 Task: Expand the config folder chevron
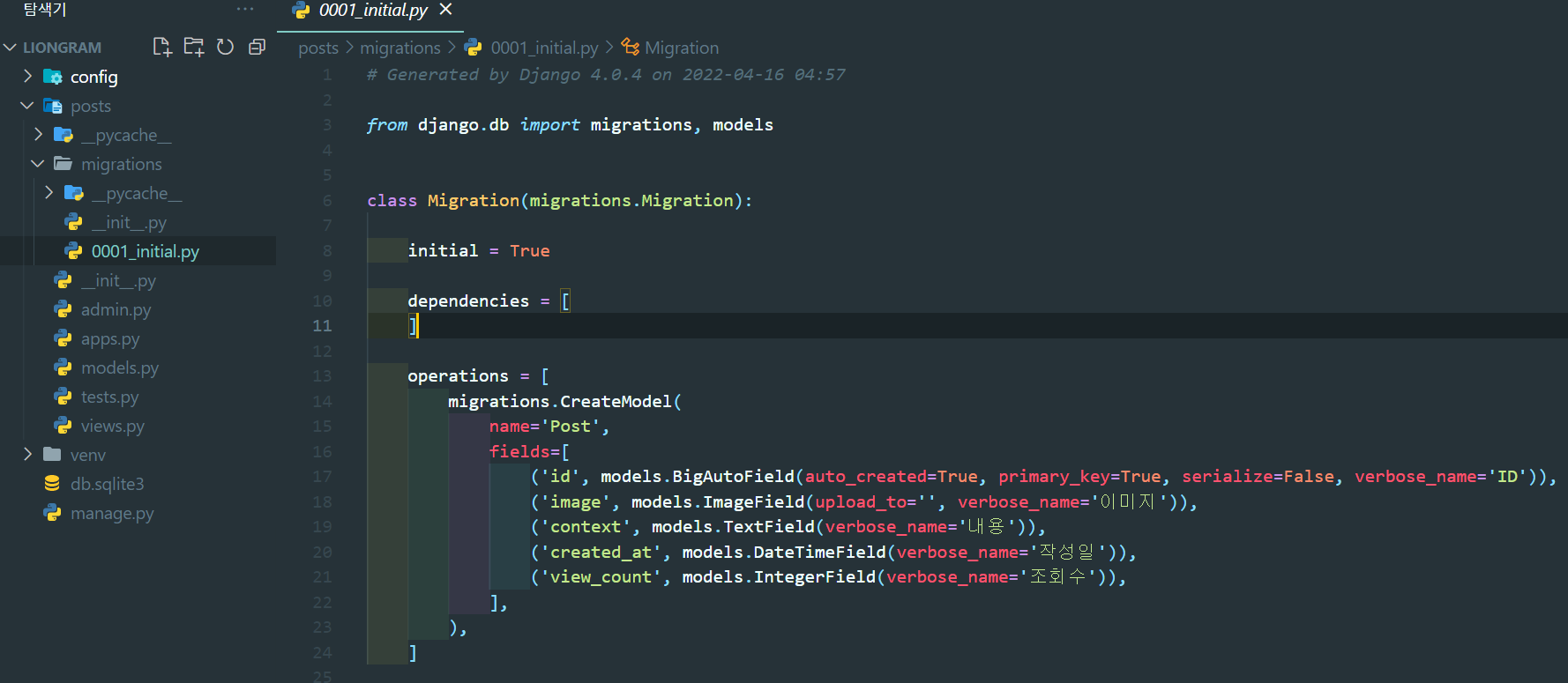click(x=27, y=76)
